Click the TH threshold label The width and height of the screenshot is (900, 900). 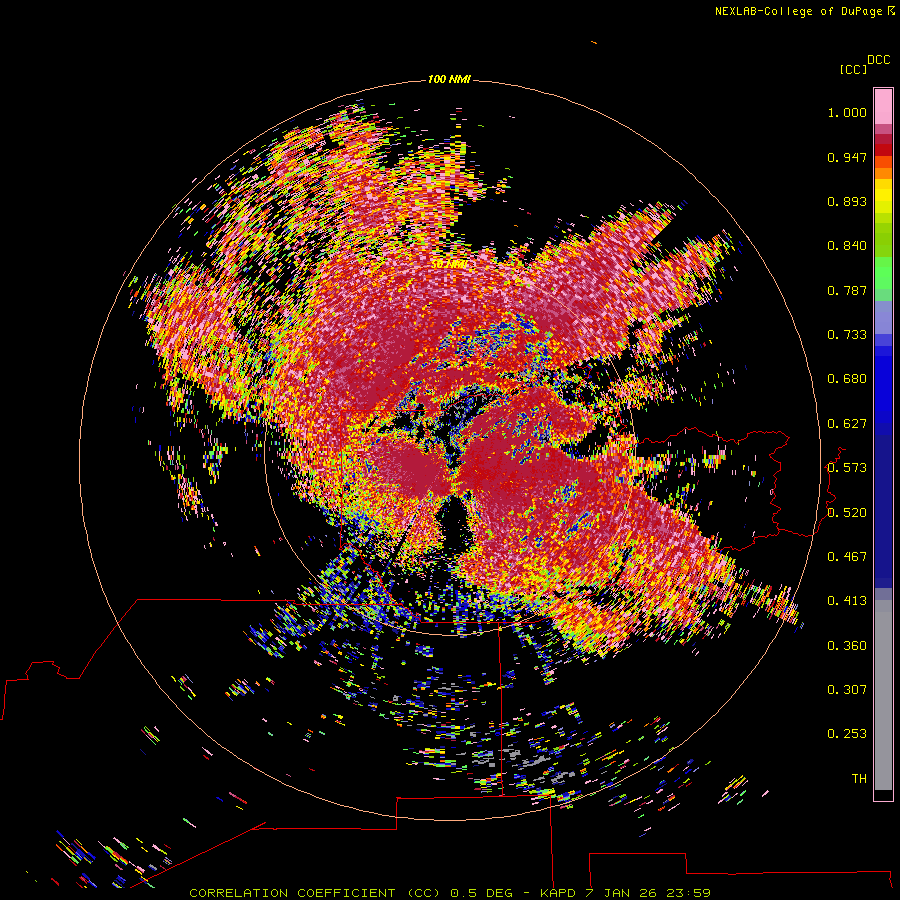(859, 779)
